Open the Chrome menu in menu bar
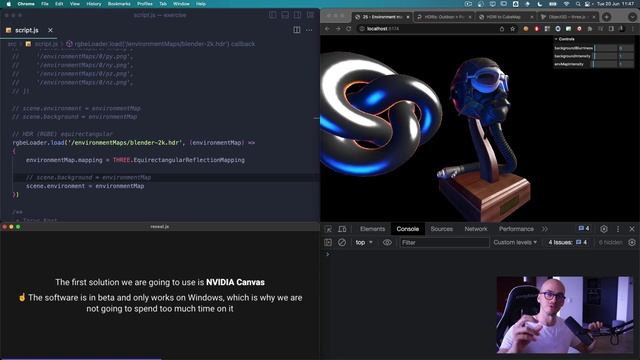The width and height of the screenshot is (640, 360). [x=26, y=4]
